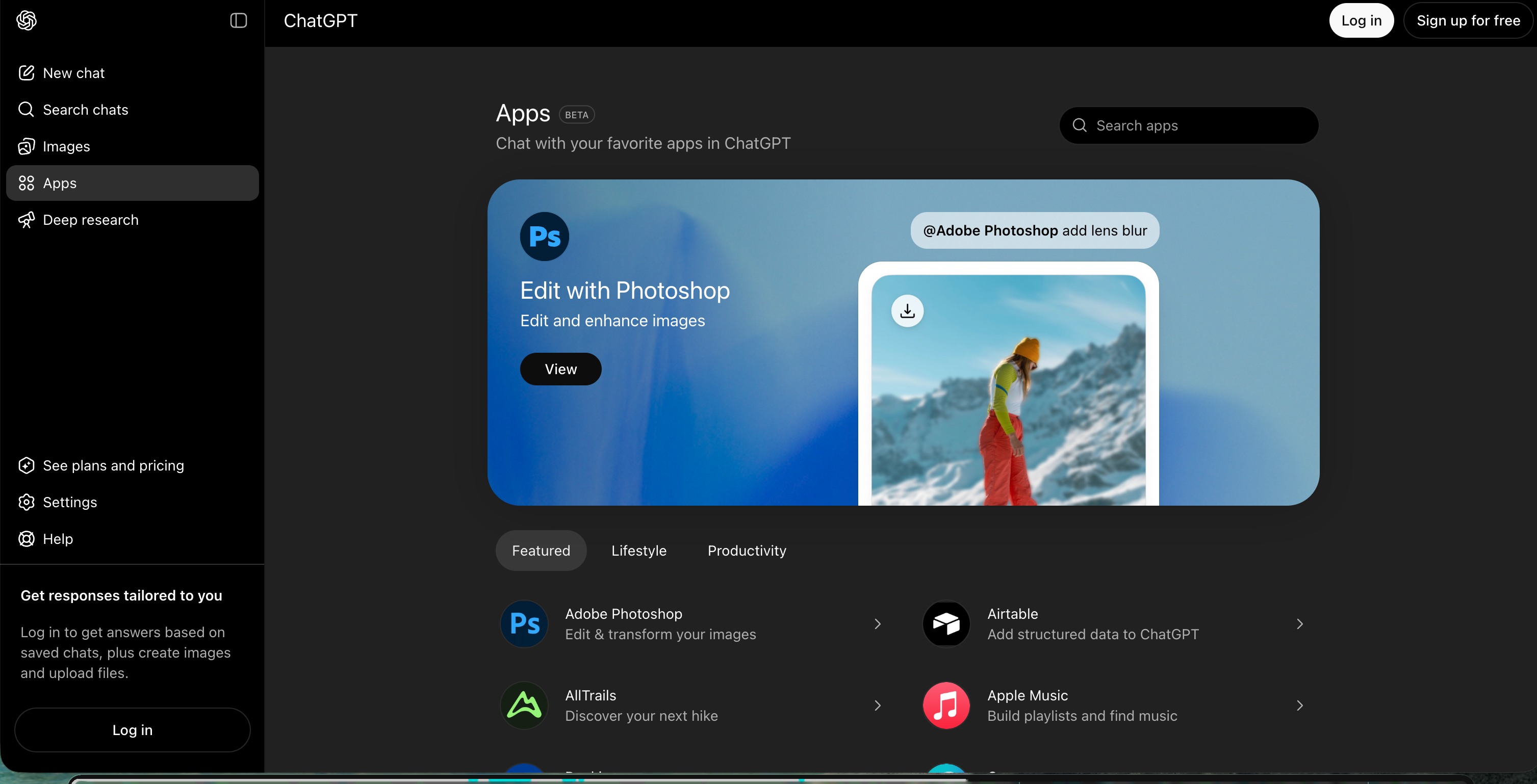Click the Airtable app icon

pos(946,623)
